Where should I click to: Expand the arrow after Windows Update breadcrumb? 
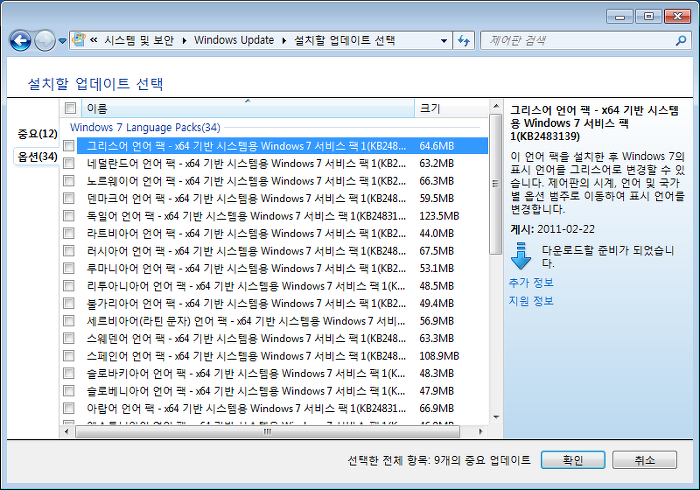point(284,41)
